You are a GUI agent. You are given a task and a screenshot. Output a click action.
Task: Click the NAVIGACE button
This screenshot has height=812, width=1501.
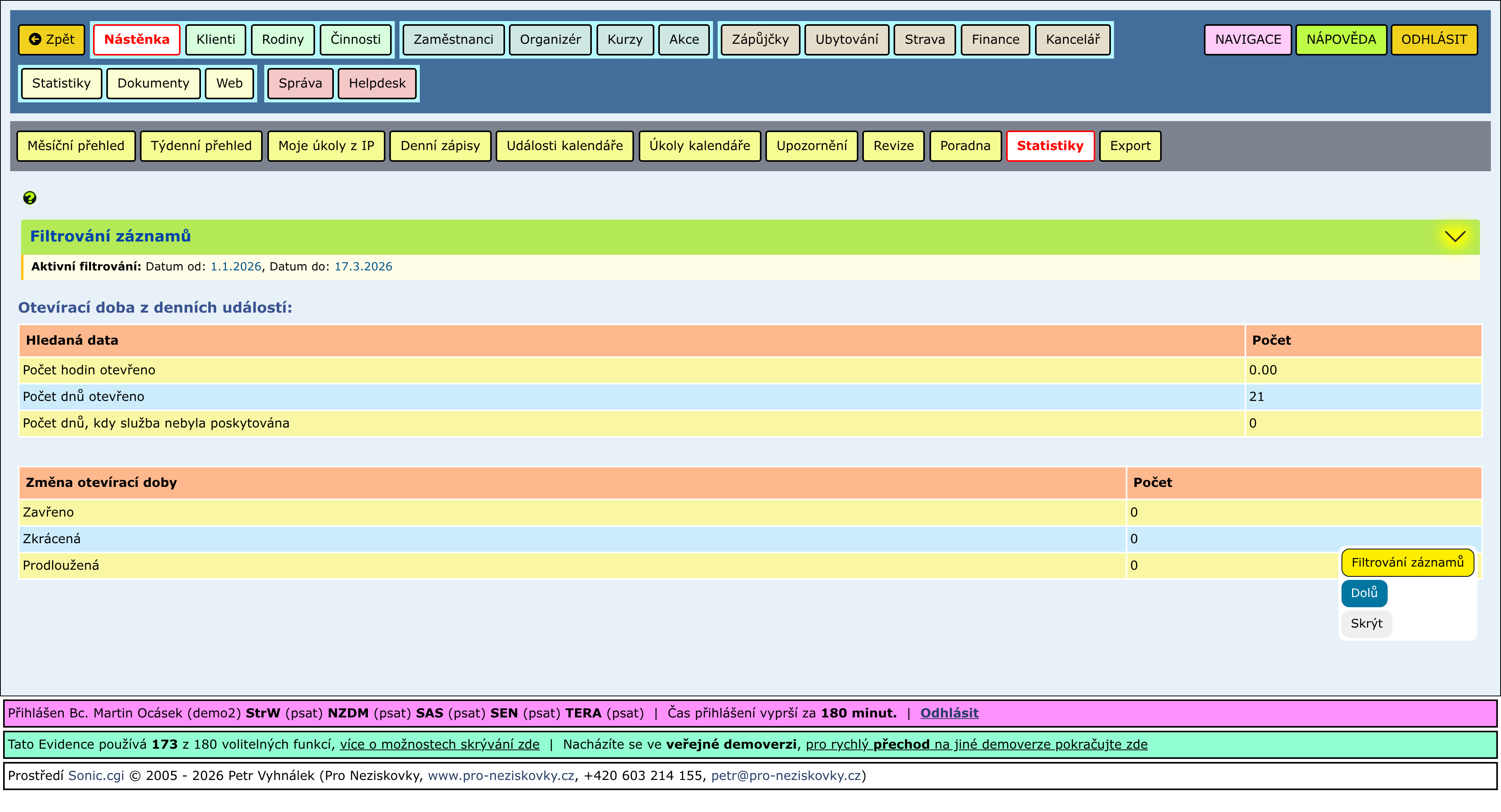1248,39
